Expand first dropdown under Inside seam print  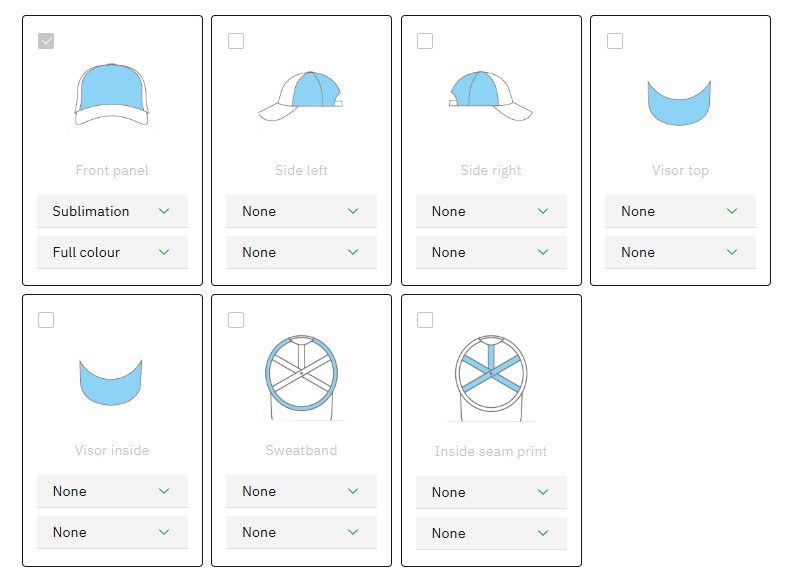click(x=490, y=492)
